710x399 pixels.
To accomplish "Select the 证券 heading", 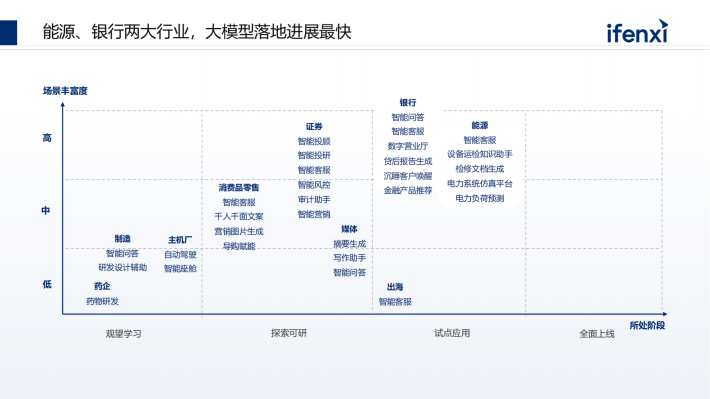I will [314, 127].
